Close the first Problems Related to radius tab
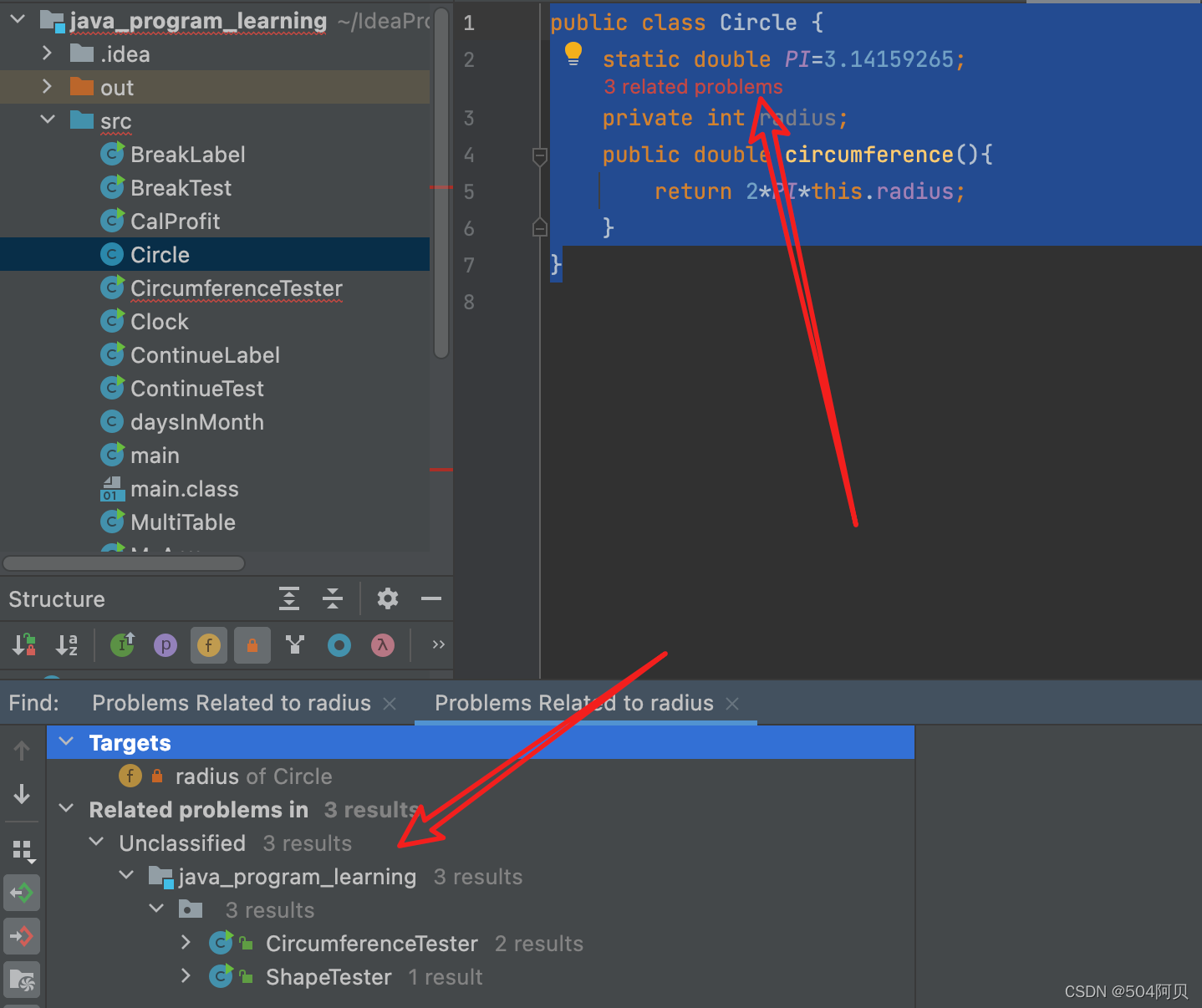 click(390, 705)
